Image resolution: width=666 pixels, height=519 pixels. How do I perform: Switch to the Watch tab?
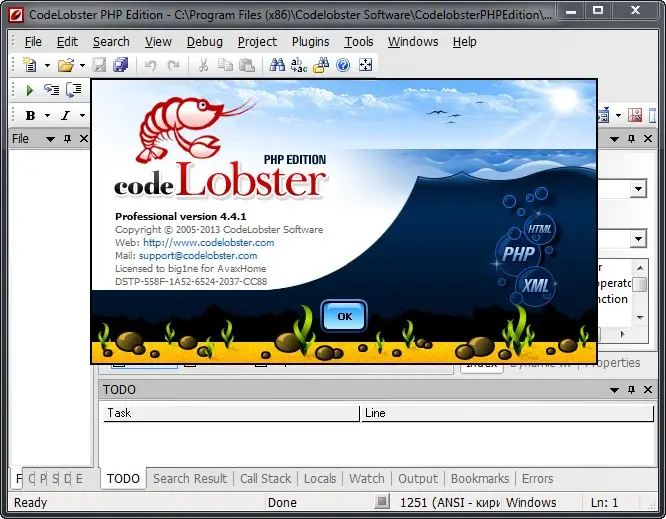[367, 479]
